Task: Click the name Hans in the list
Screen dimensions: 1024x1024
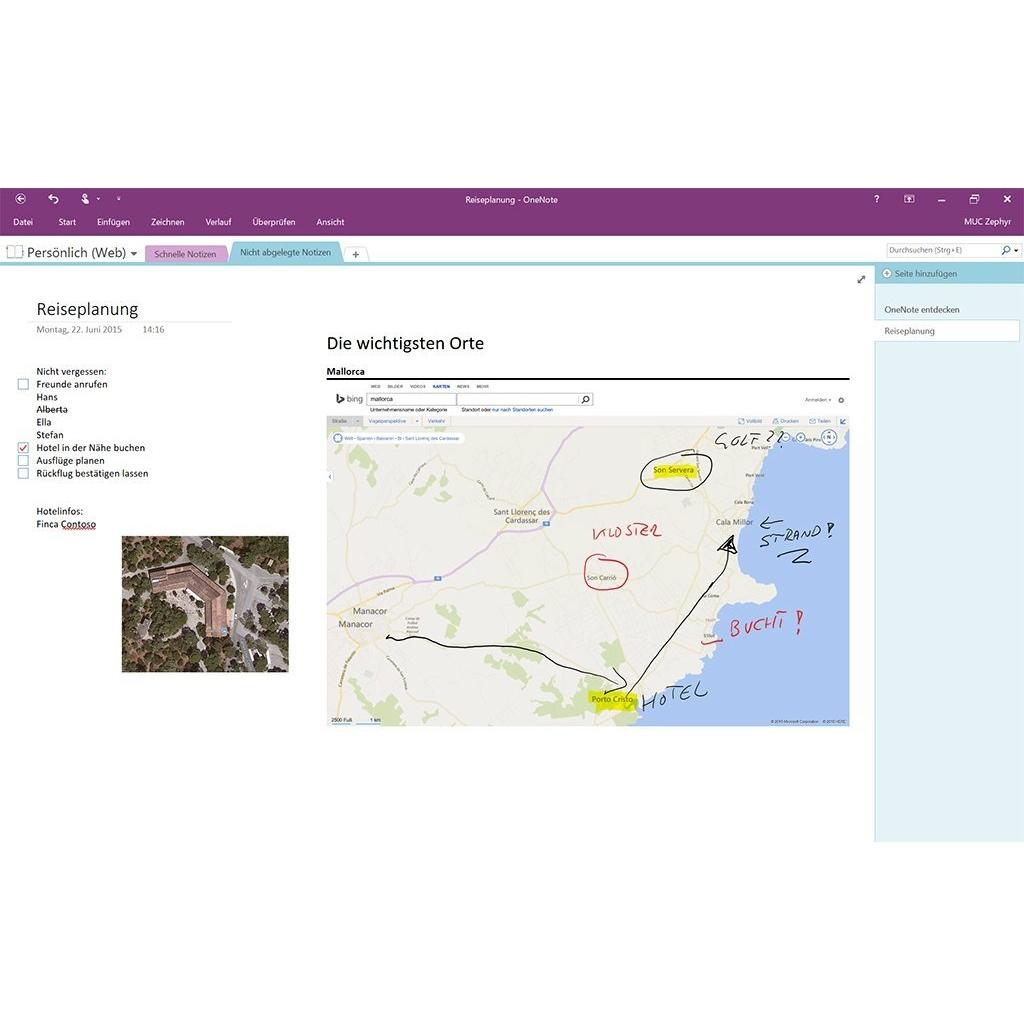Action: [x=47, y=397]
